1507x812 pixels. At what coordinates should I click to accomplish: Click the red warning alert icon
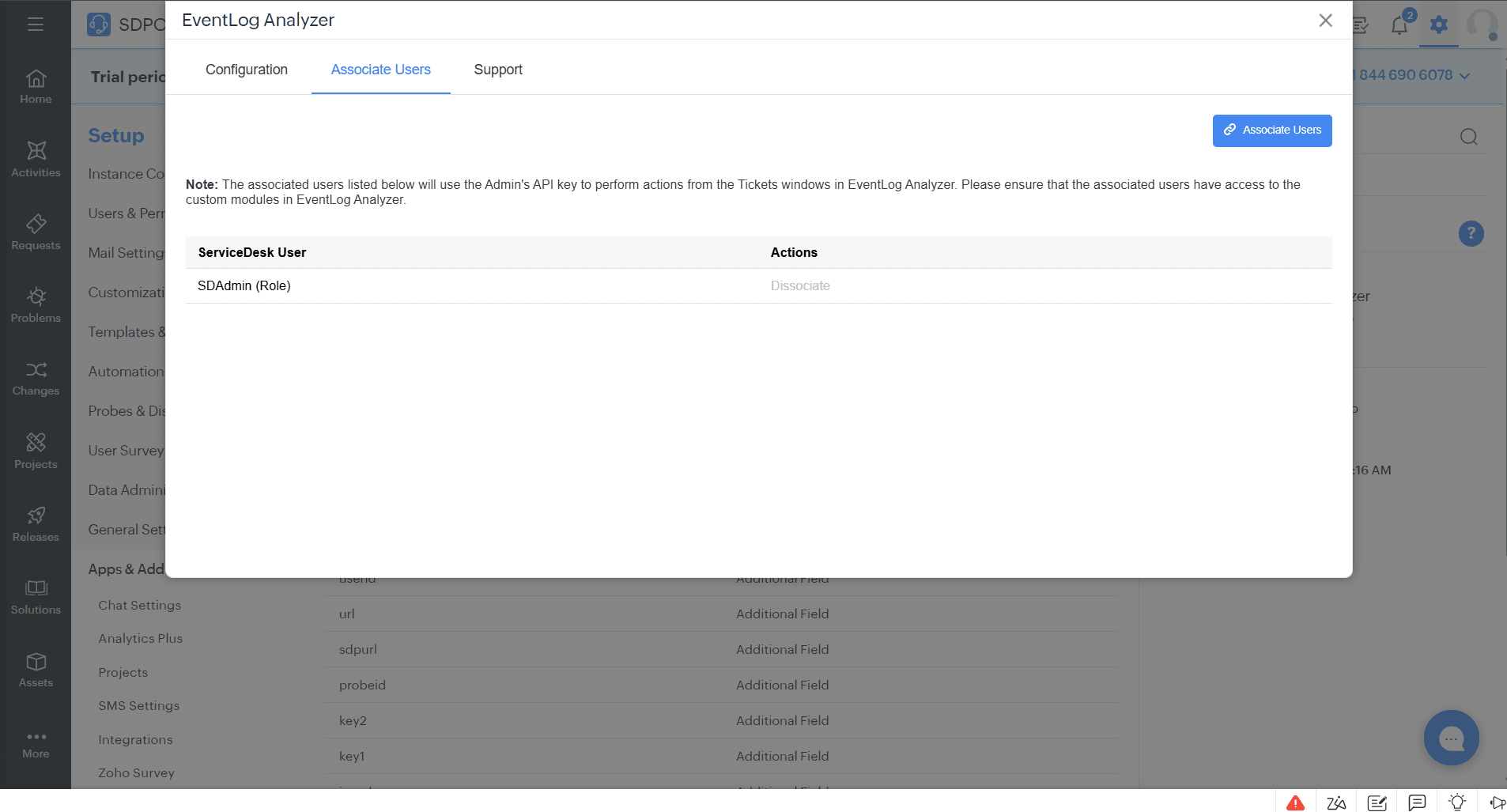1295,803
